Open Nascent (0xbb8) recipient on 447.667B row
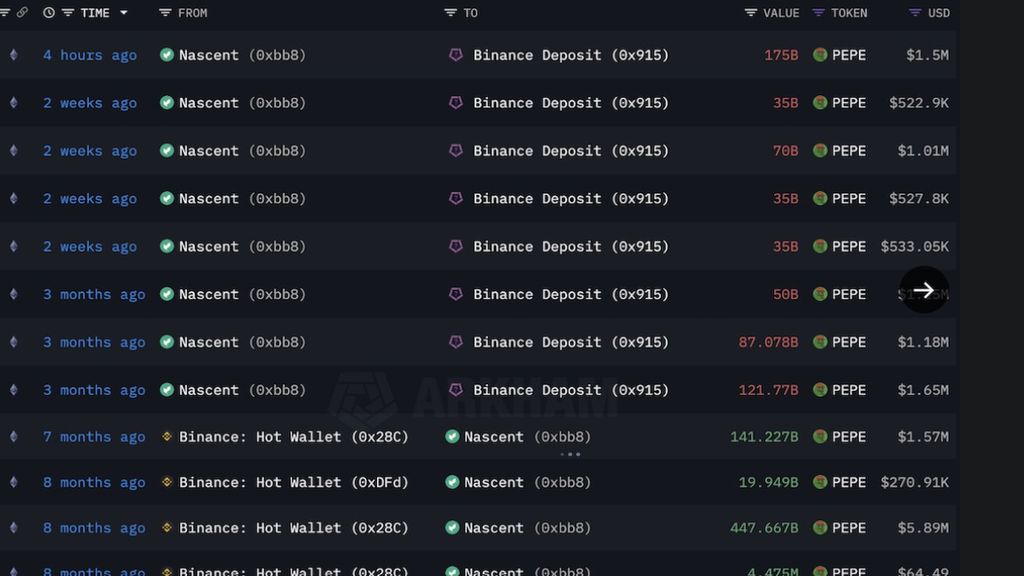Screen dimensions: 1024x576 (x=527, y=528)
